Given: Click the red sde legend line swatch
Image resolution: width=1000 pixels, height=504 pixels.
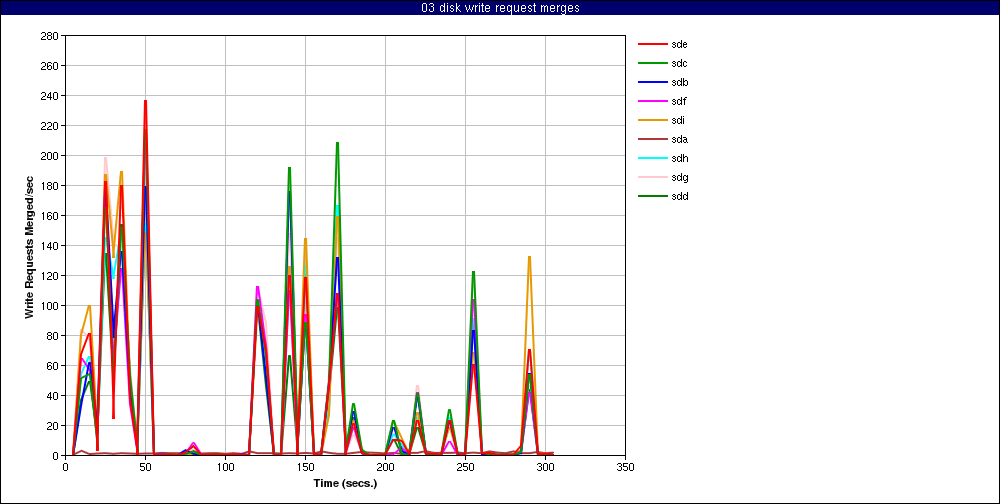Looking at the screenshot, I should coord(652,45).
